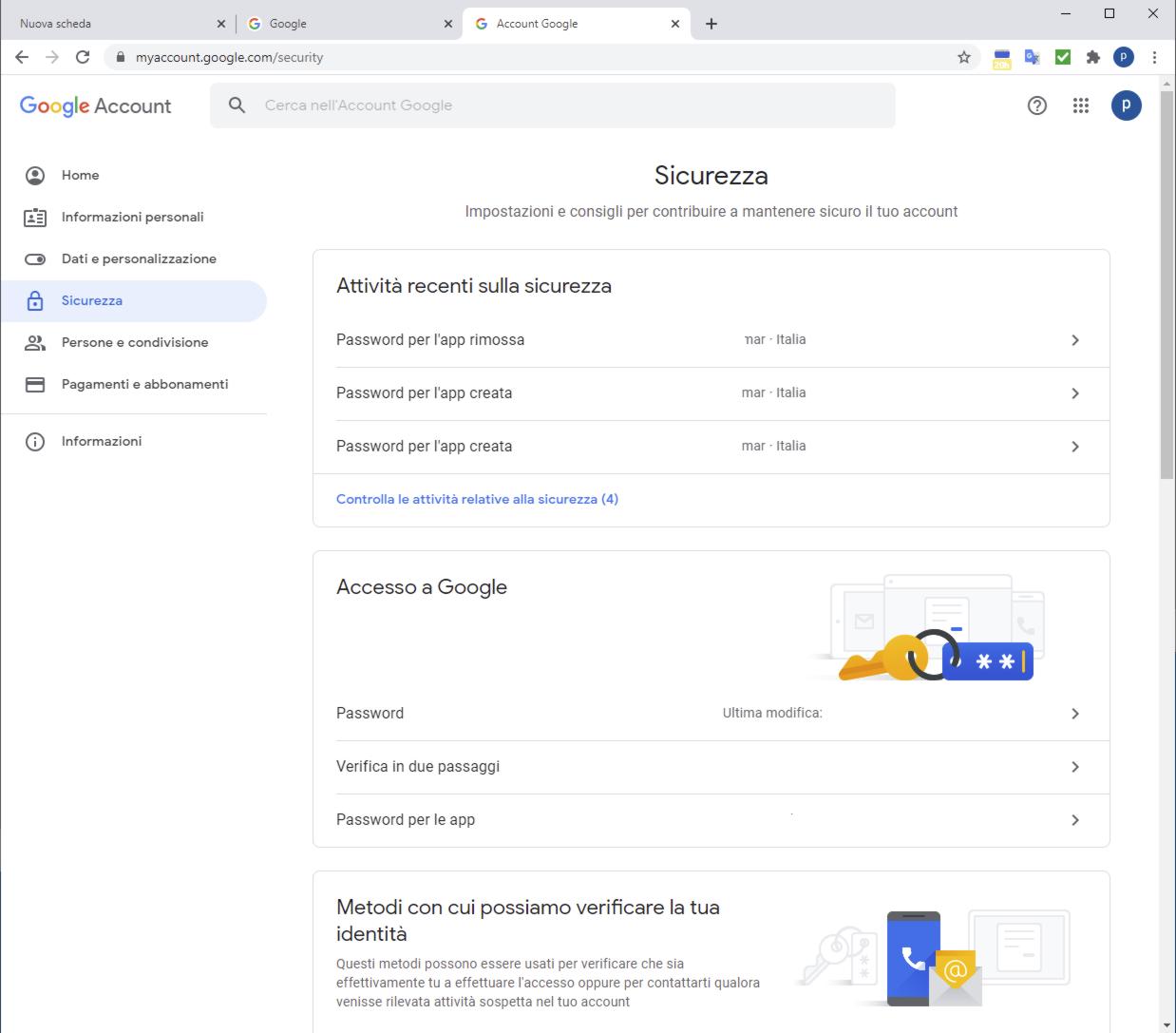
Task: Open Pagamenti e abbonamenti section
Action: (134, 384)
